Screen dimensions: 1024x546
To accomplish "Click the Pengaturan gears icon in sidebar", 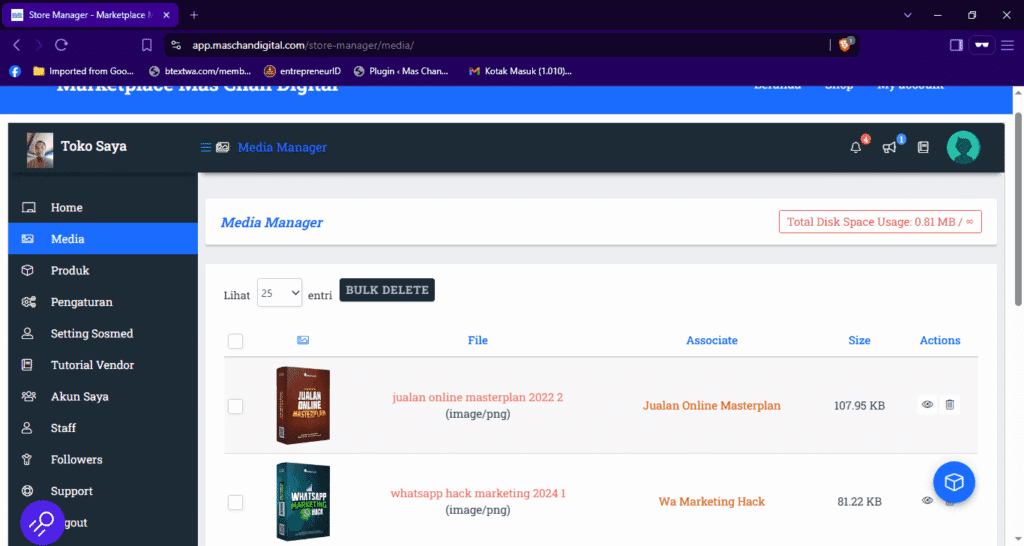I will [28, 302].
